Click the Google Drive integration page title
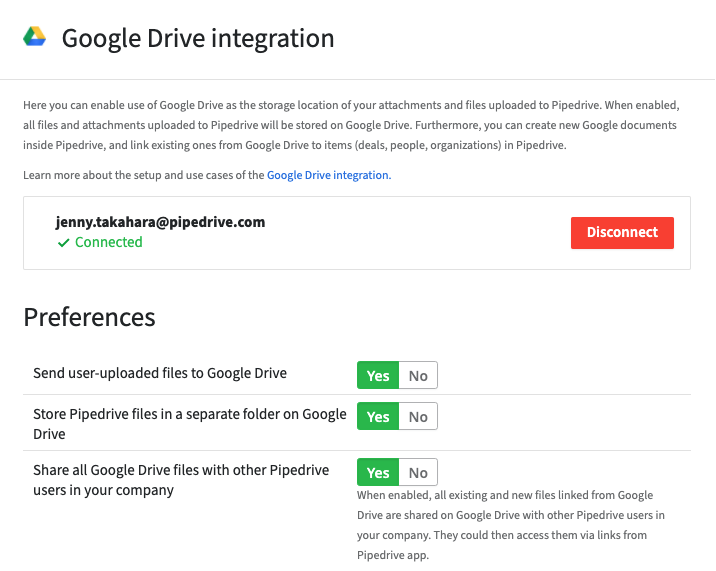This screenshot has width=716, height=571. [x=198, y=38]
